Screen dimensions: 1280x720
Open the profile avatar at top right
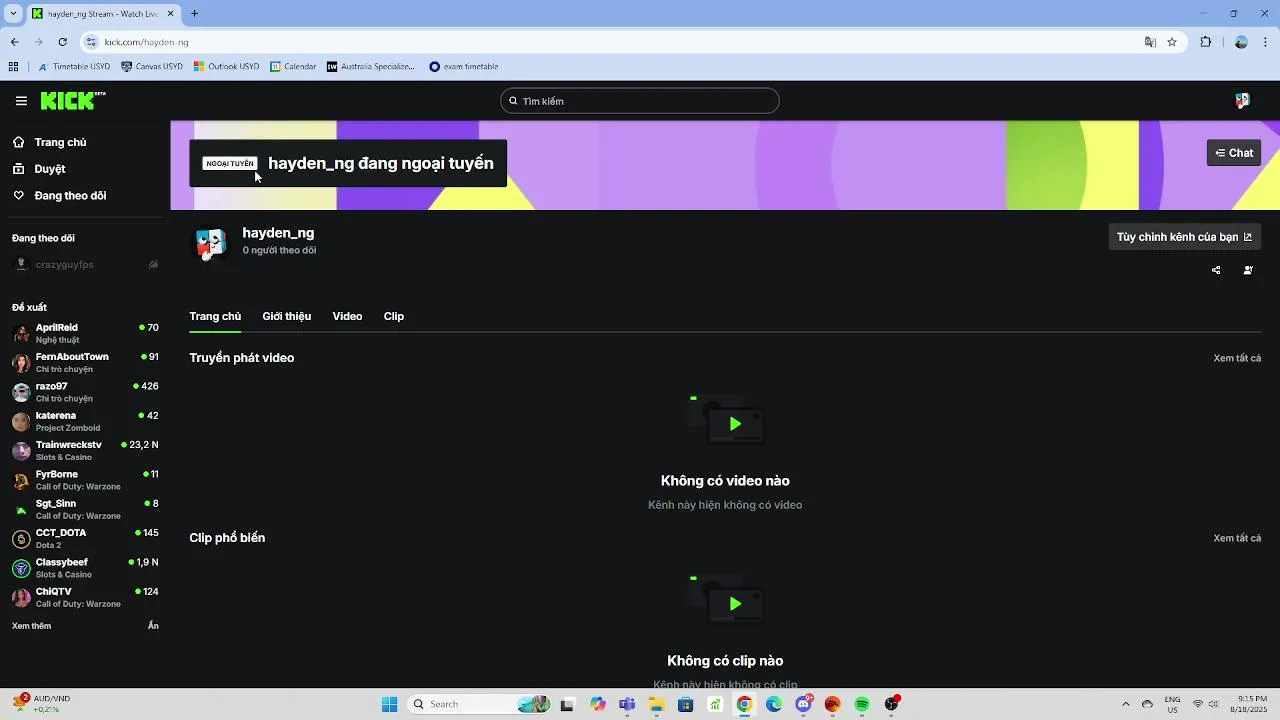tap(1242, 101)
